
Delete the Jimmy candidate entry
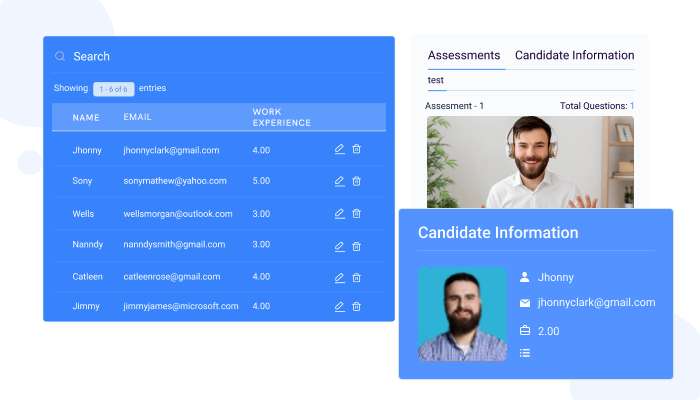click(x=356, y=307)
